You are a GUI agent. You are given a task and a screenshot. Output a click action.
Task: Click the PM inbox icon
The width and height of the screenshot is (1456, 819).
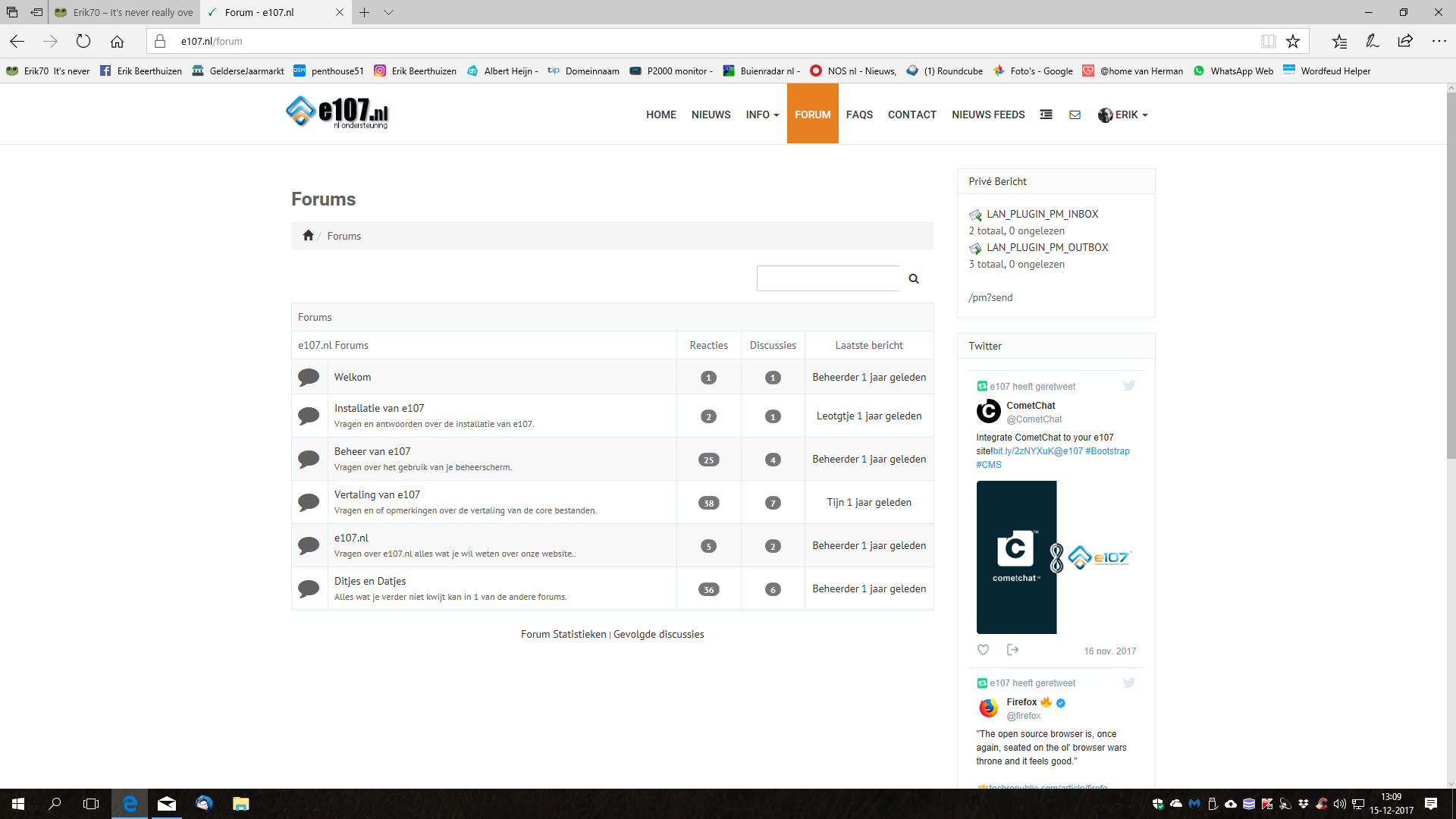[975, 215]
